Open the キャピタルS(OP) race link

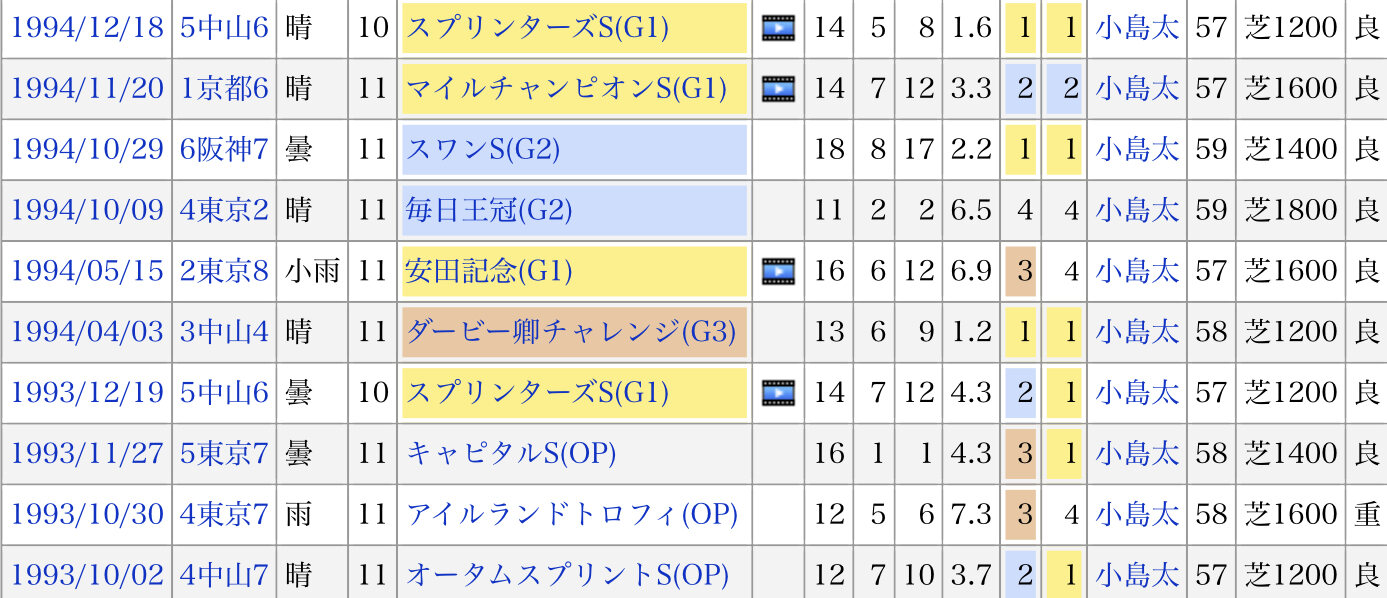[x=511, y=454]
